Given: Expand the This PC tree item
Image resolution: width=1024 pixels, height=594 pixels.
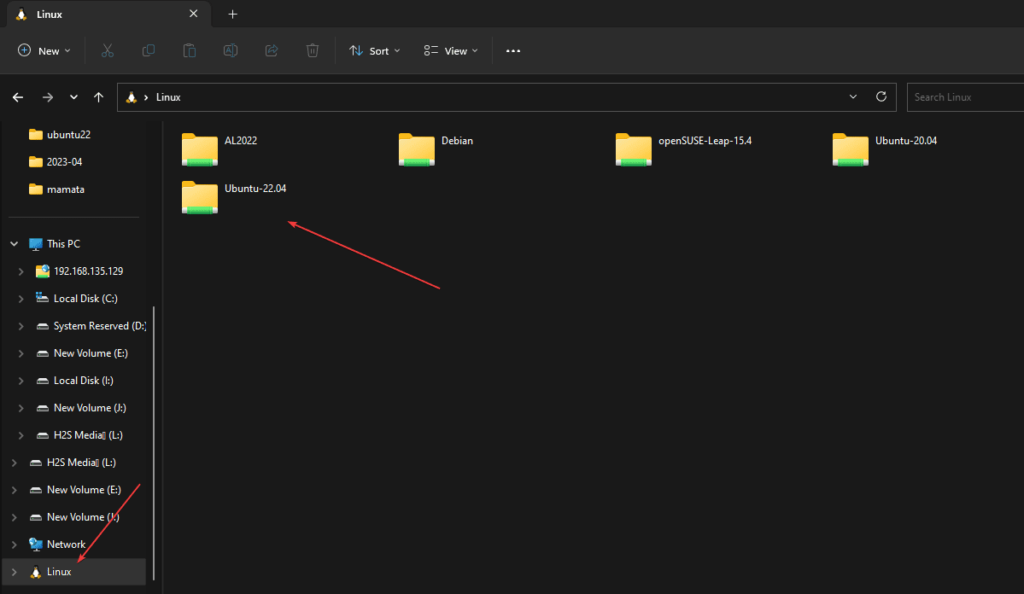Looking at the screenshot, I should (14, 243).
